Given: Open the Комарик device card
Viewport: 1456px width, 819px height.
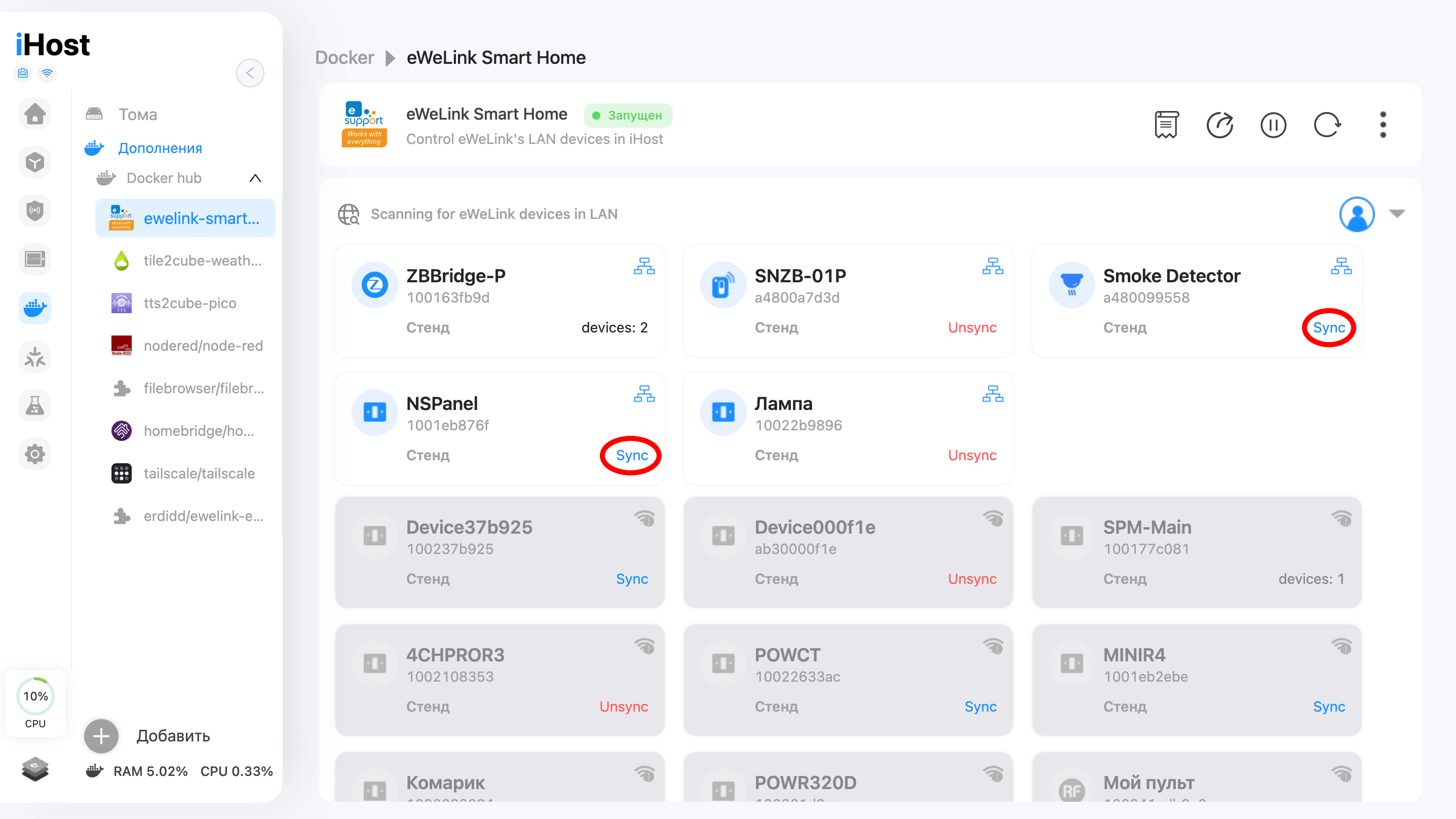Looking at the screenshot, I should (500, 776).
